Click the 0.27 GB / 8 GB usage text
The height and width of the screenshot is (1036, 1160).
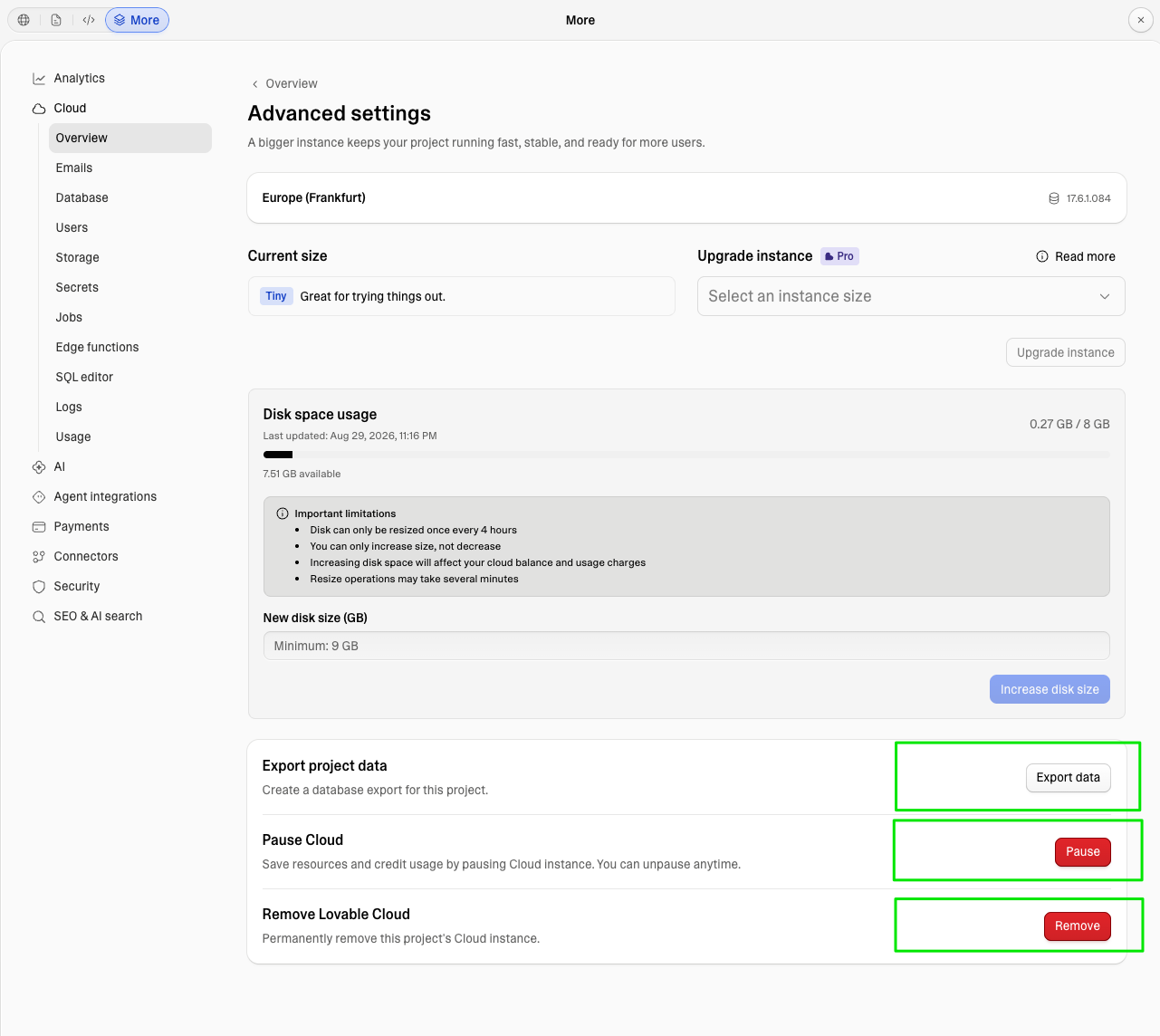tap(1069, 424)
